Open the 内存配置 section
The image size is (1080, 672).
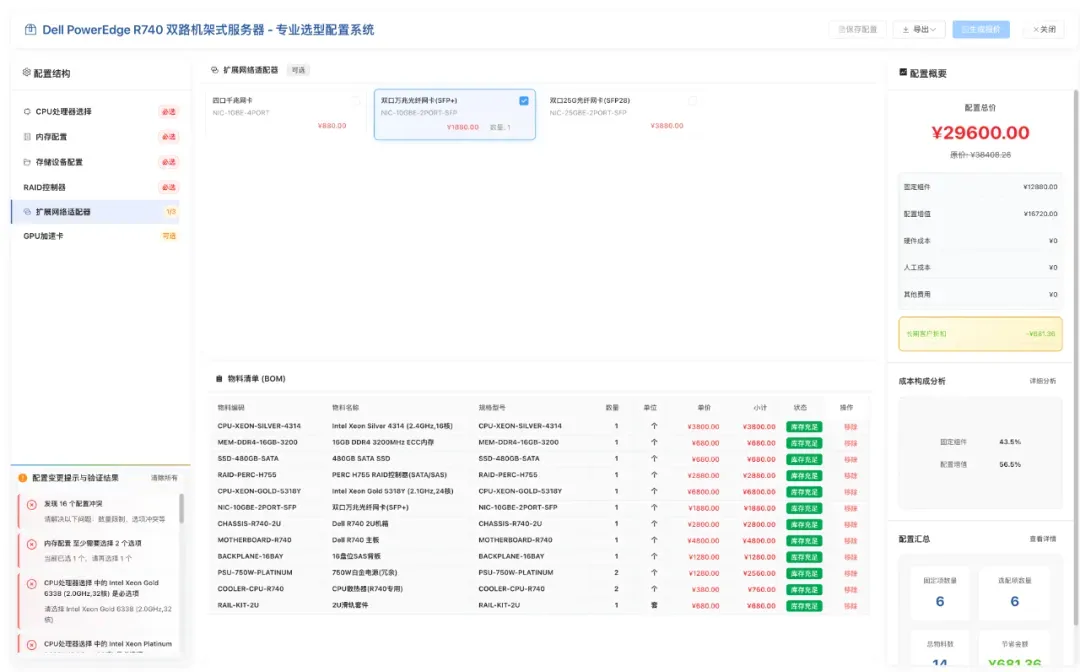coord(96,137)
